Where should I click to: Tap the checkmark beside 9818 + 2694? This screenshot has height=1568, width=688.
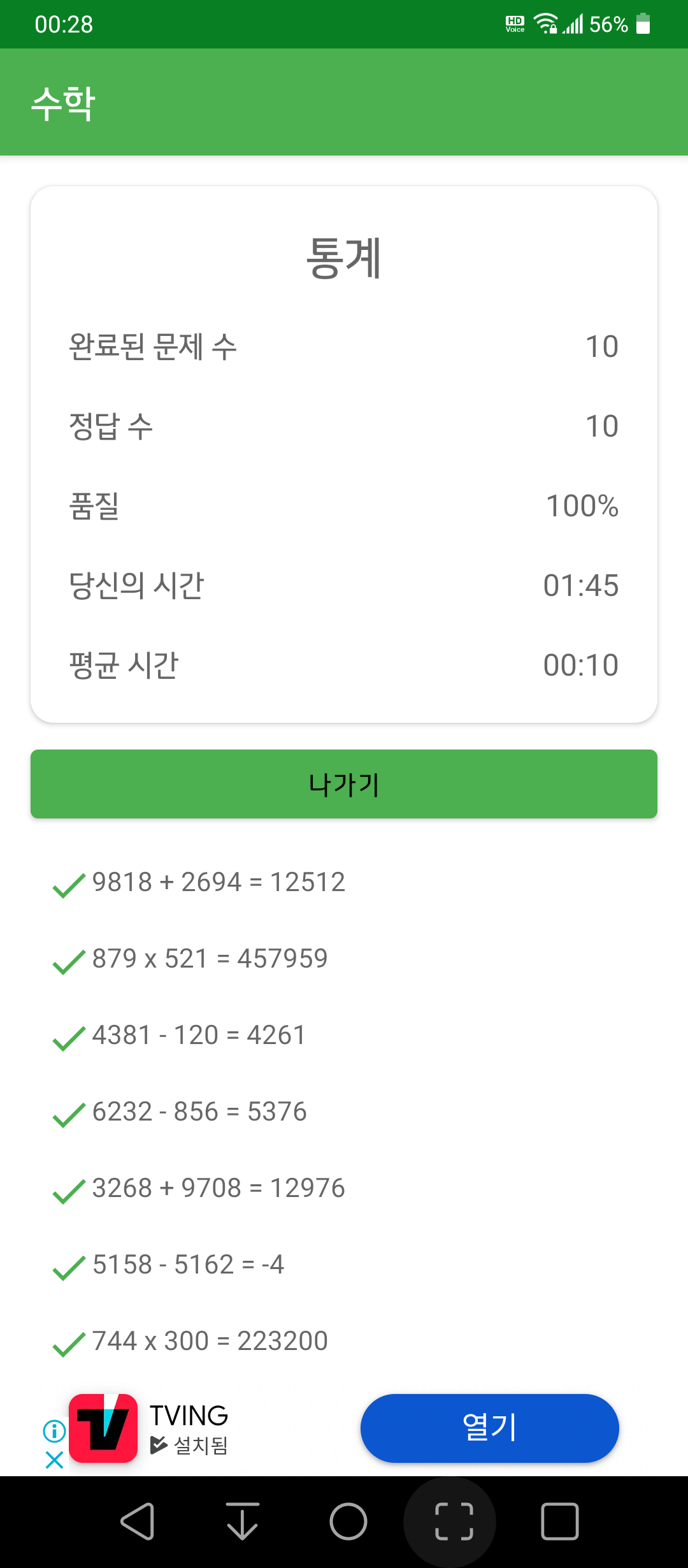click(x=69, y=885)
